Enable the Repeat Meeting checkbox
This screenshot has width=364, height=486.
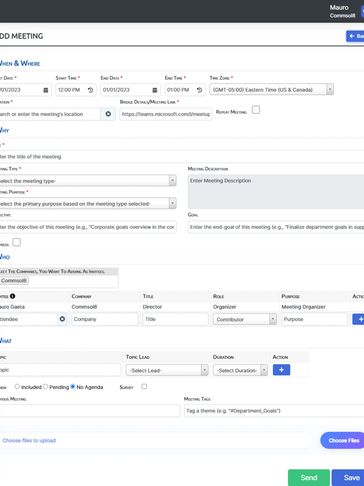pos(256,110)
